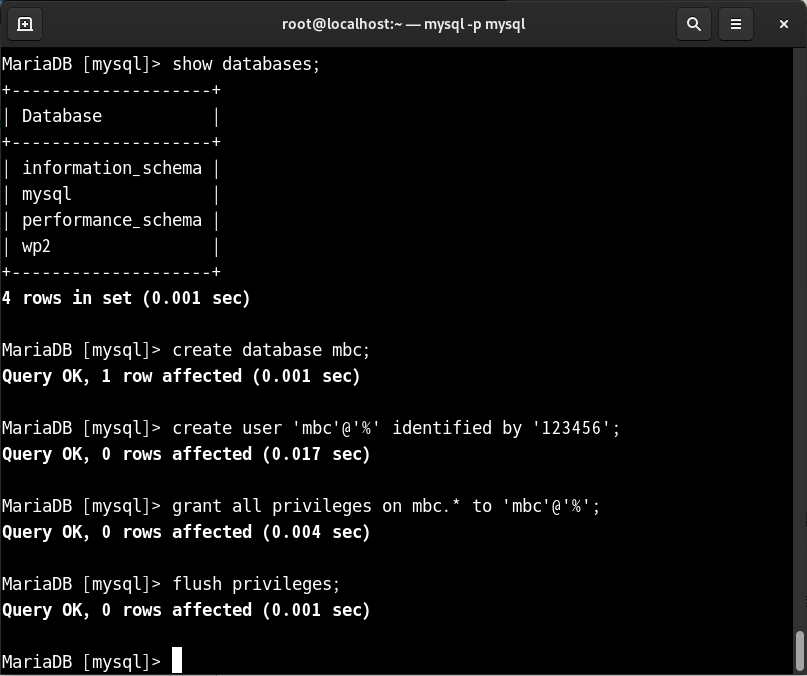Click result line showing '(0.017 sec)'
This screenshot has width=807, height=676.
click(186, 454)
